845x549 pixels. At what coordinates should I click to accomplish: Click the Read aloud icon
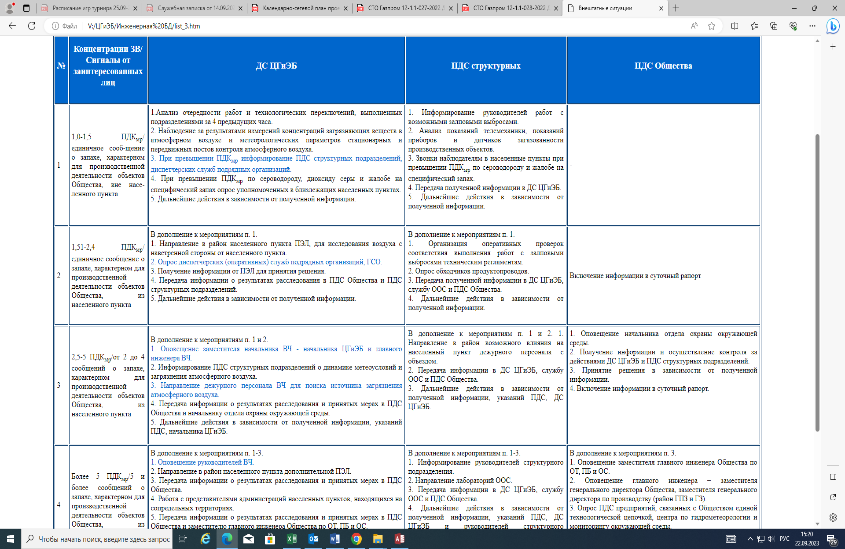tap(694, 26)
